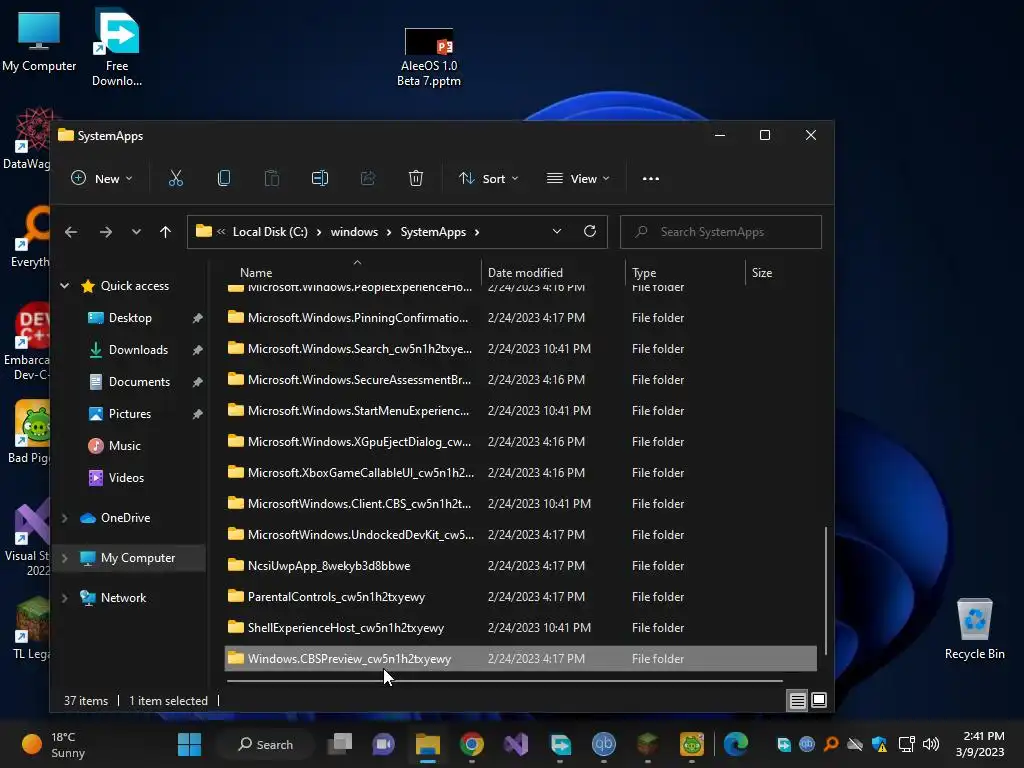This screenshot has width=1024, height=768.
Task: Expand the address bar history dropdown
Action: 557,231
